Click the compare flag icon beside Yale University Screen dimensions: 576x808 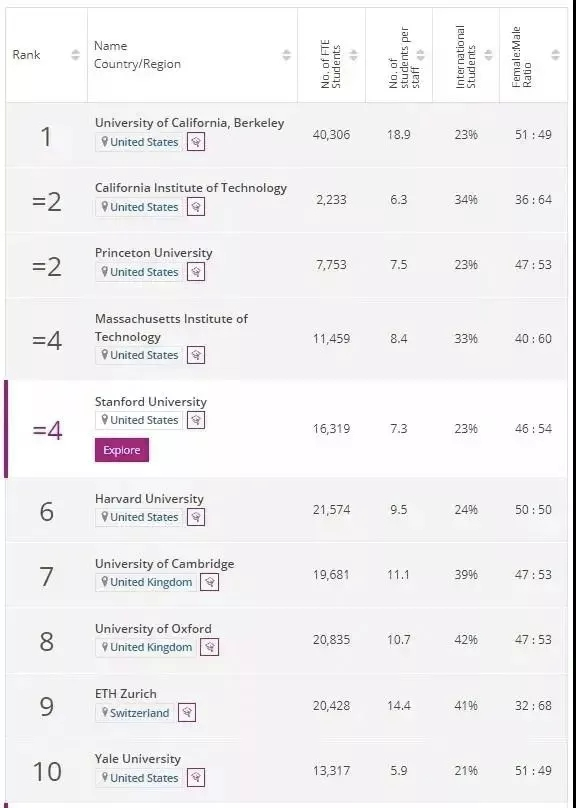195,778
